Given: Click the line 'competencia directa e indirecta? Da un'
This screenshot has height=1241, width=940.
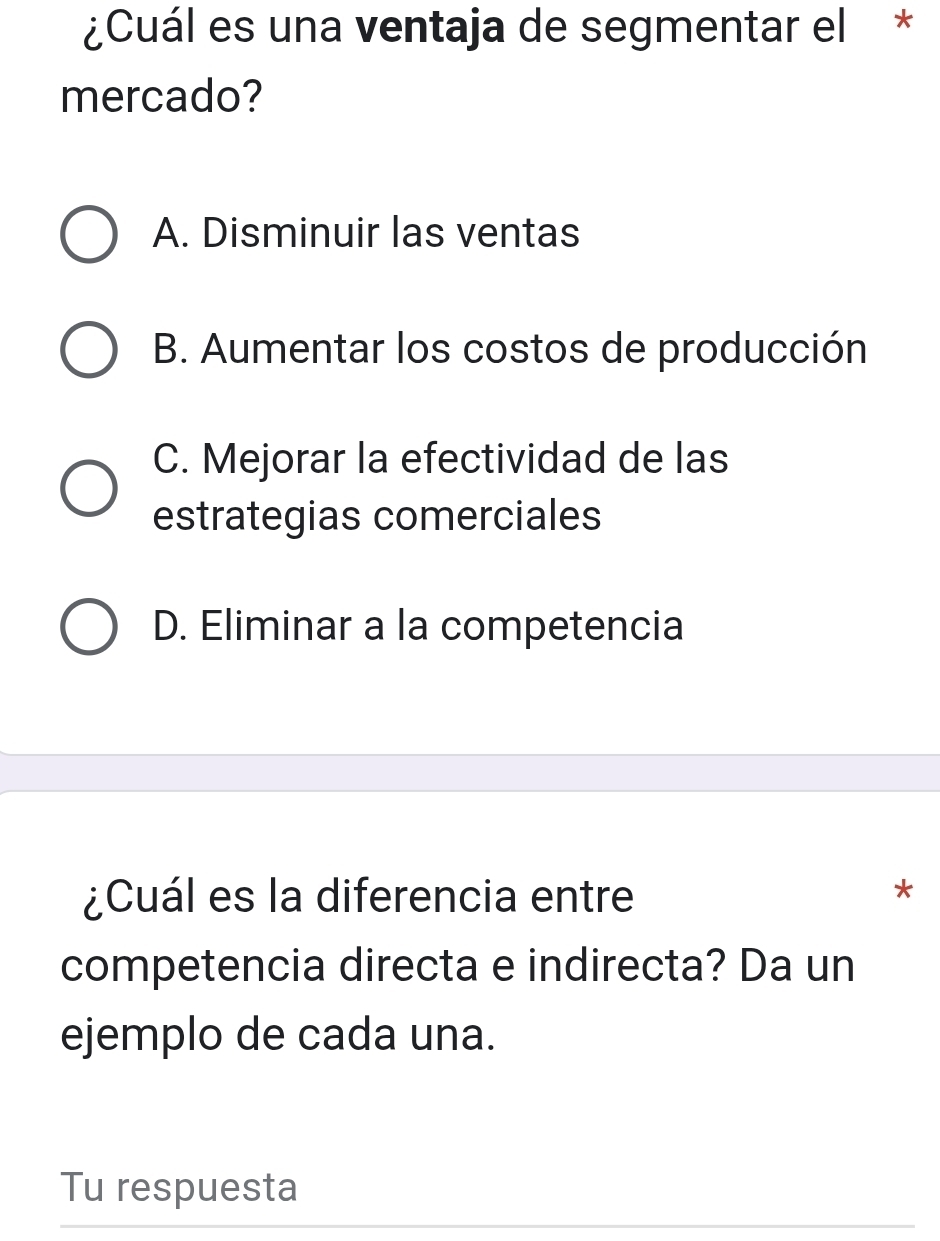Looking at the screenshot, I should coord(458,967).
